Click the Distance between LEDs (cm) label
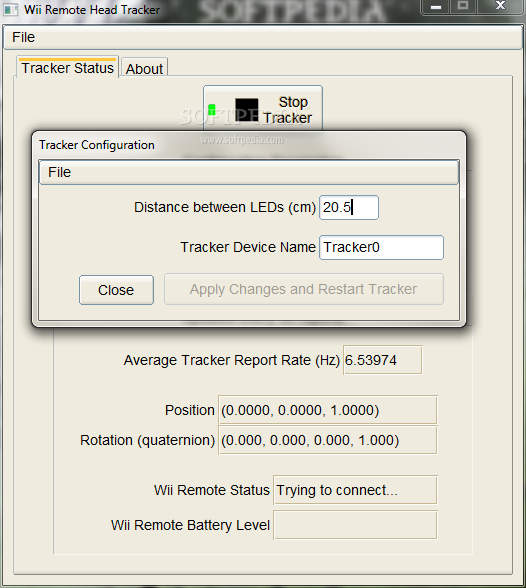Image resolution: width=526 pixels, height=588 pixels. (225, 207)
